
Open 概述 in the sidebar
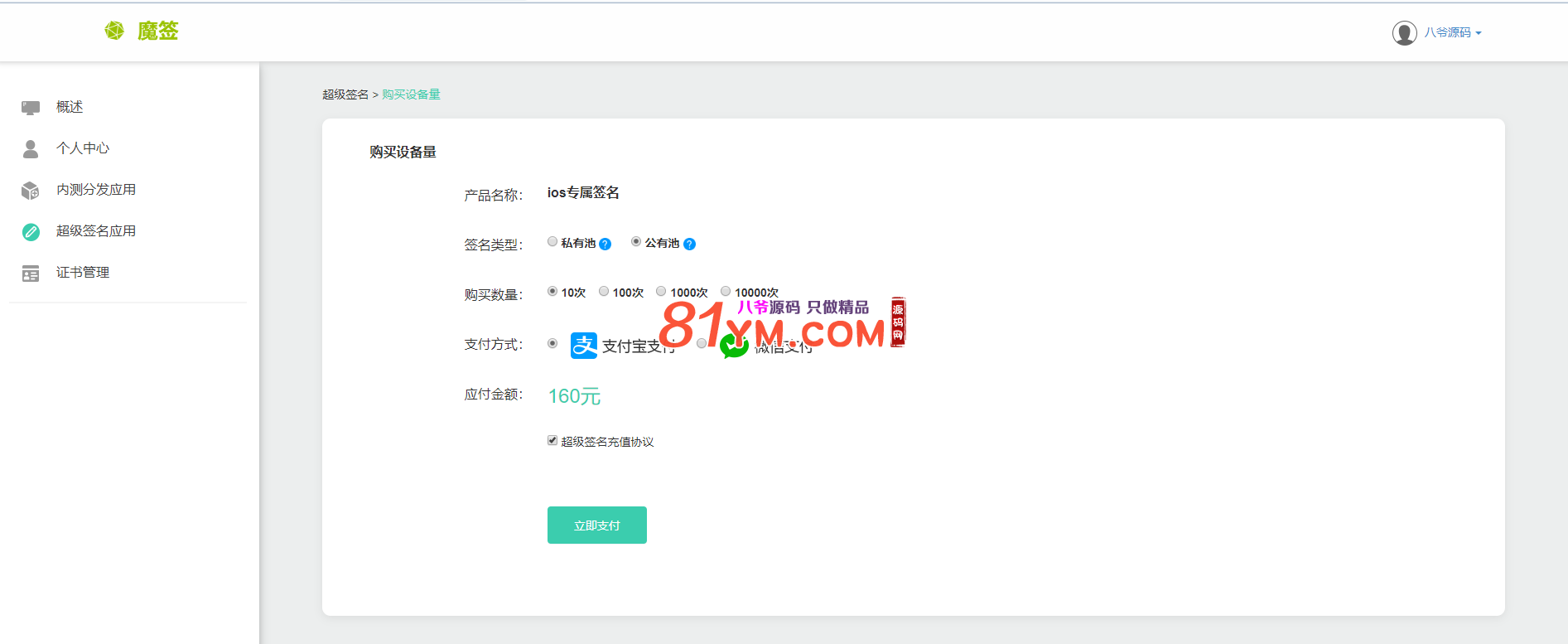coord(70,107)
